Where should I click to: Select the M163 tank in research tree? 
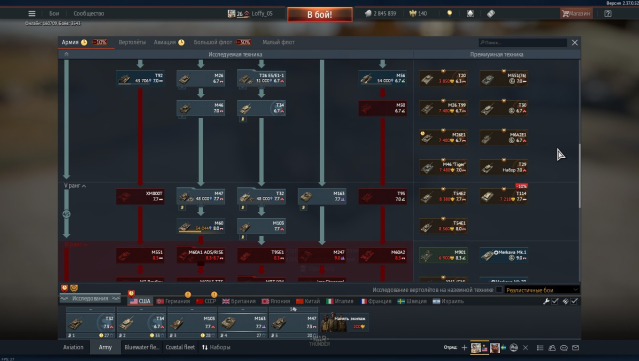[322, 196]
